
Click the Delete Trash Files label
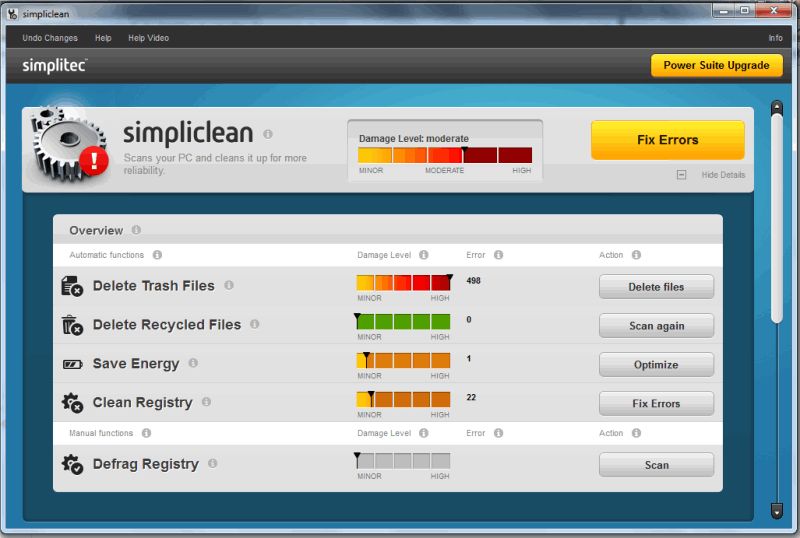pyautogui.click(x=154, y=285)
